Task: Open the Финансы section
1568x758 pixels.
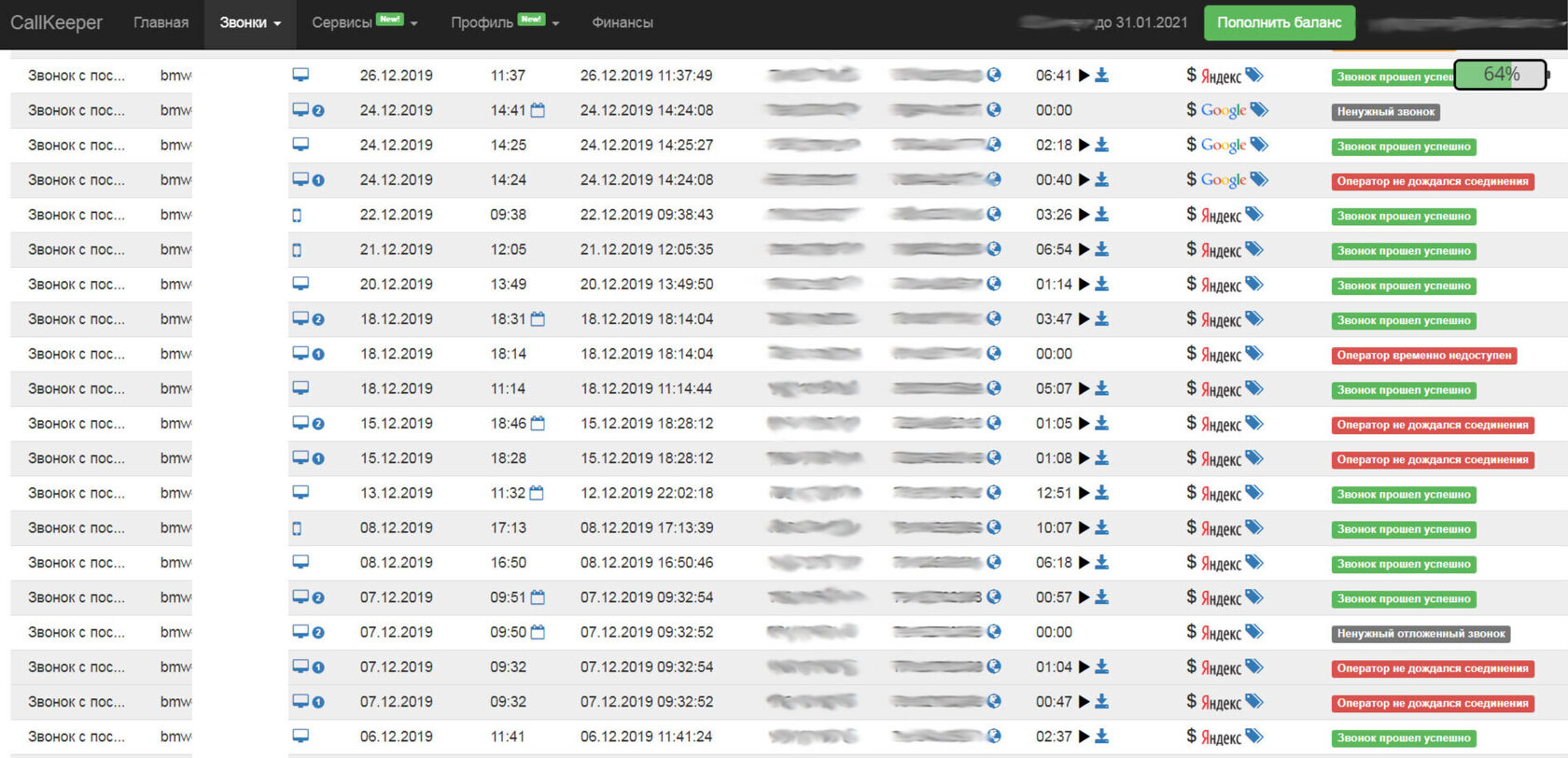Action: 623,23
